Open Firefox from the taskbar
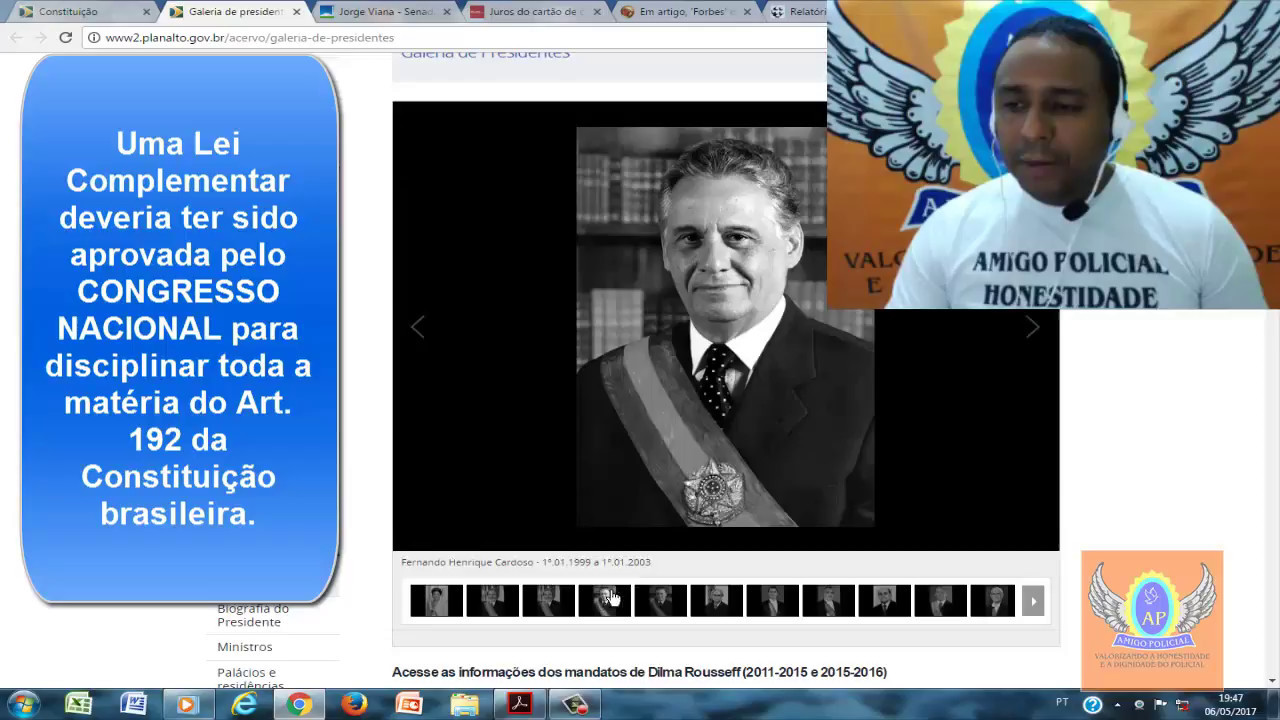Screen dimensions: 1280x720 354,704
